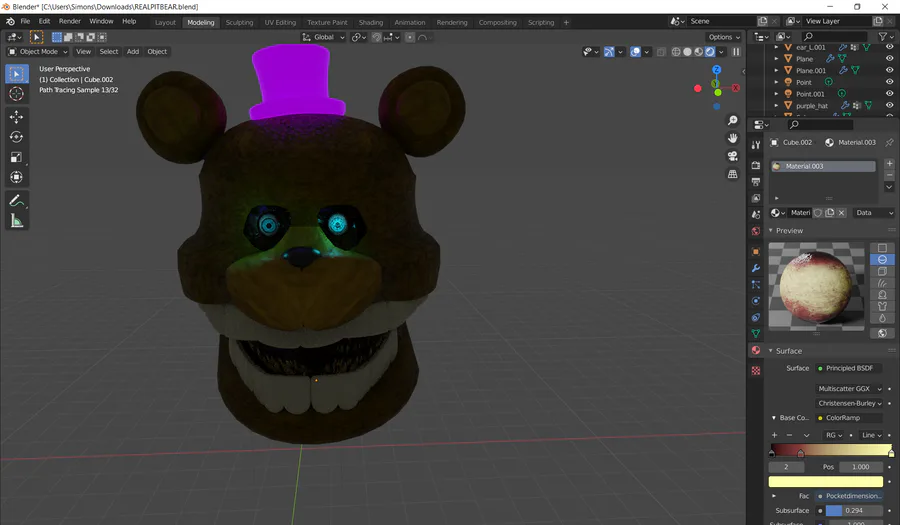
Task: Pin the properties editor context
Action: point(889,142)
